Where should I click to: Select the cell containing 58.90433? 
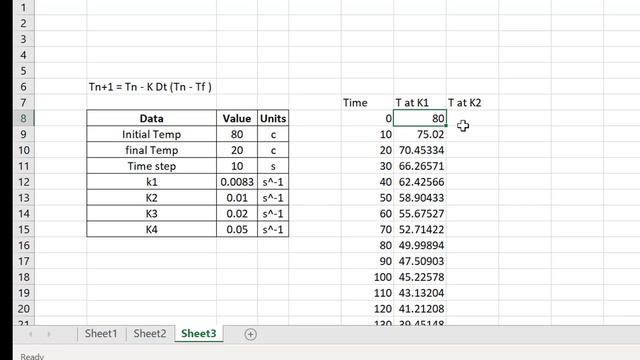(x=420, y=198)
